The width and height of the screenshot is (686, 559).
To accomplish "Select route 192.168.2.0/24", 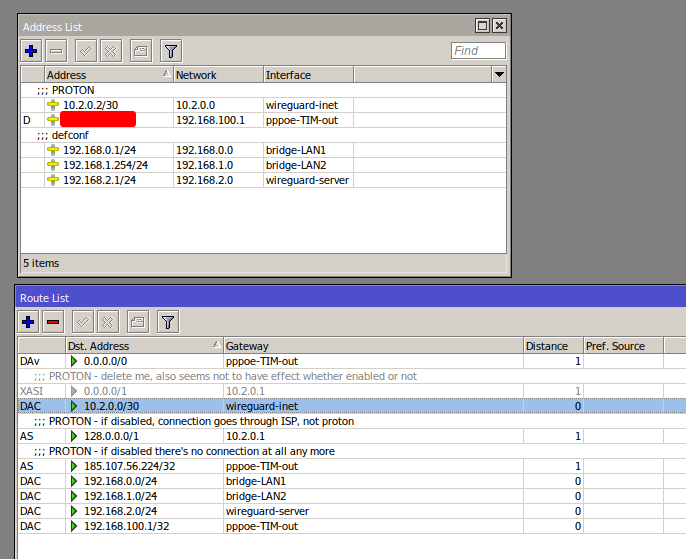I will (352, 511).
